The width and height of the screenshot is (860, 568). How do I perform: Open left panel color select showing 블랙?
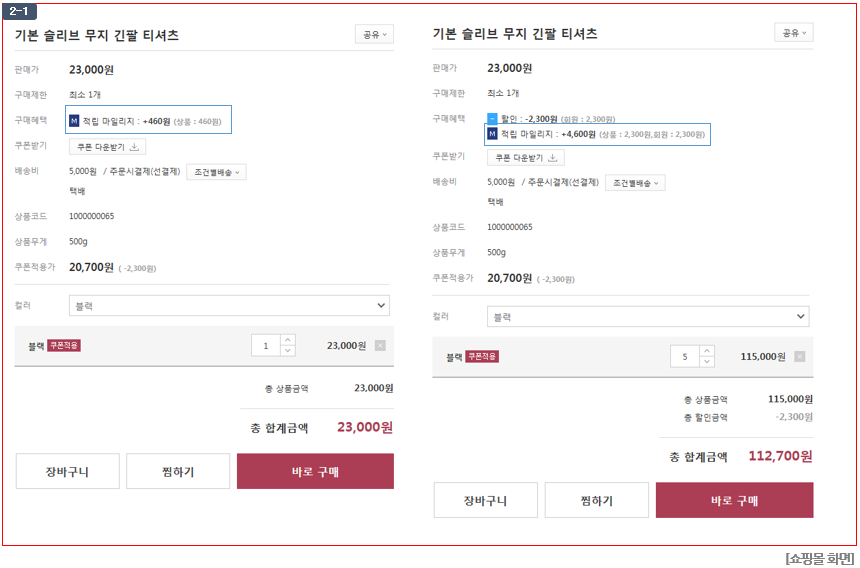coord(229,306)
